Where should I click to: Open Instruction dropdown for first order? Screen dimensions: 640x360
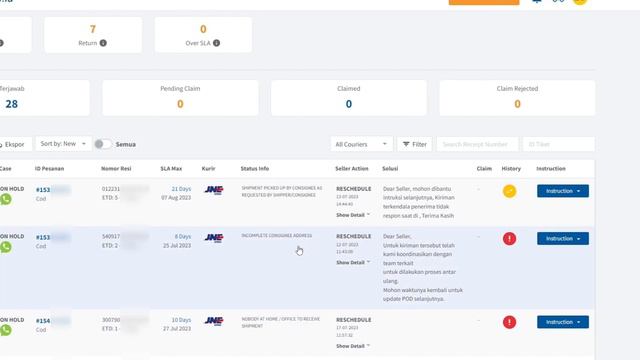(x=563, y=191)
